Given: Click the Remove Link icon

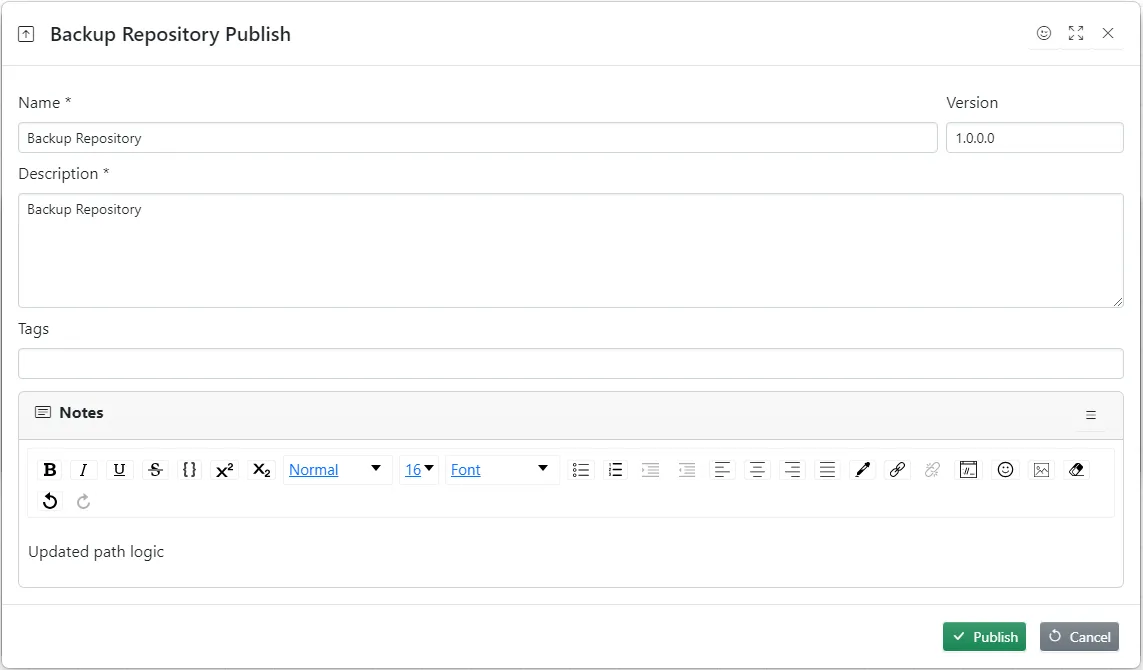Looking at the screenshot, I should (932, 469).
